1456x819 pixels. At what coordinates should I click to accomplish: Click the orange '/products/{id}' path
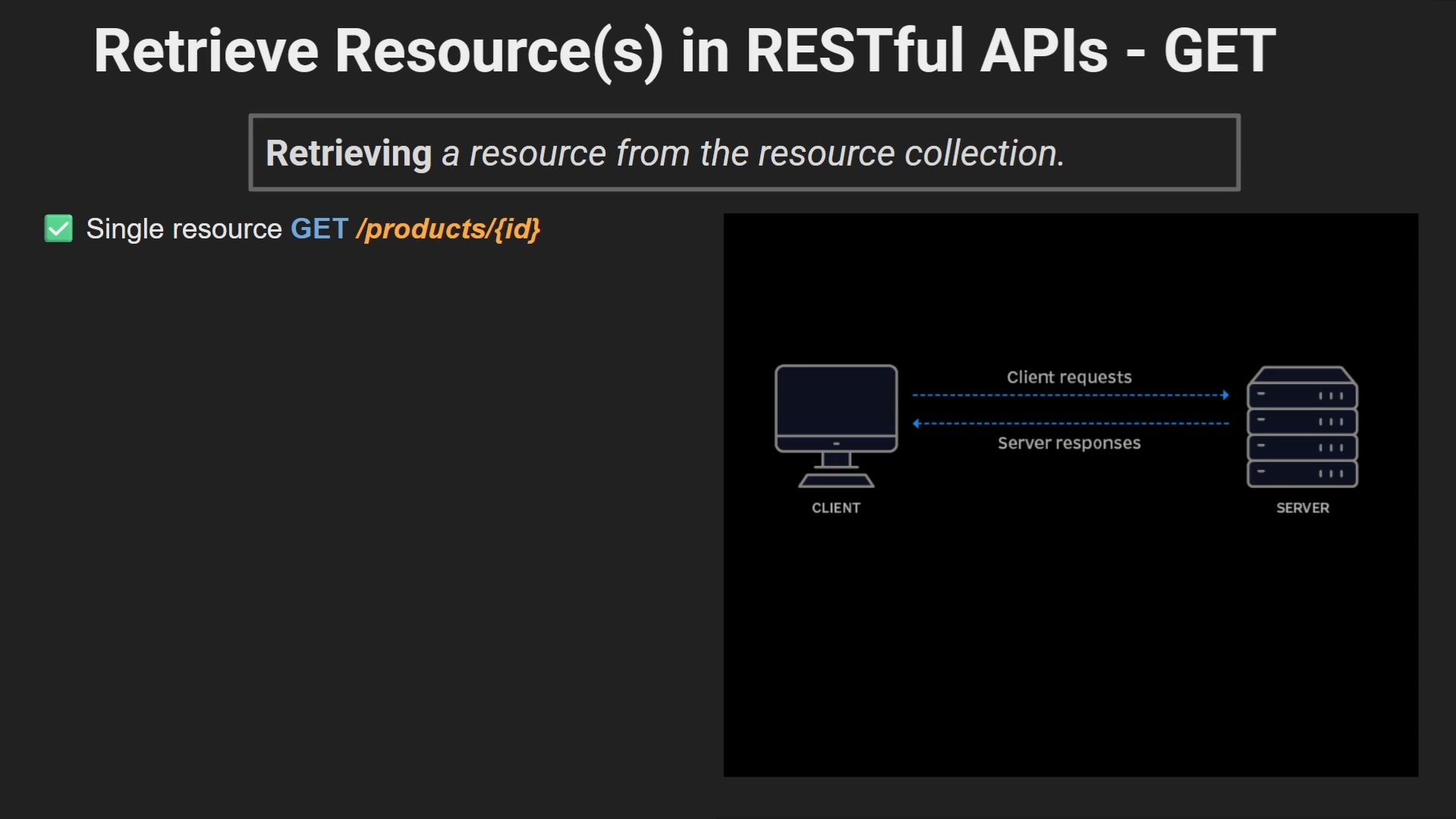tap(448, 229)
